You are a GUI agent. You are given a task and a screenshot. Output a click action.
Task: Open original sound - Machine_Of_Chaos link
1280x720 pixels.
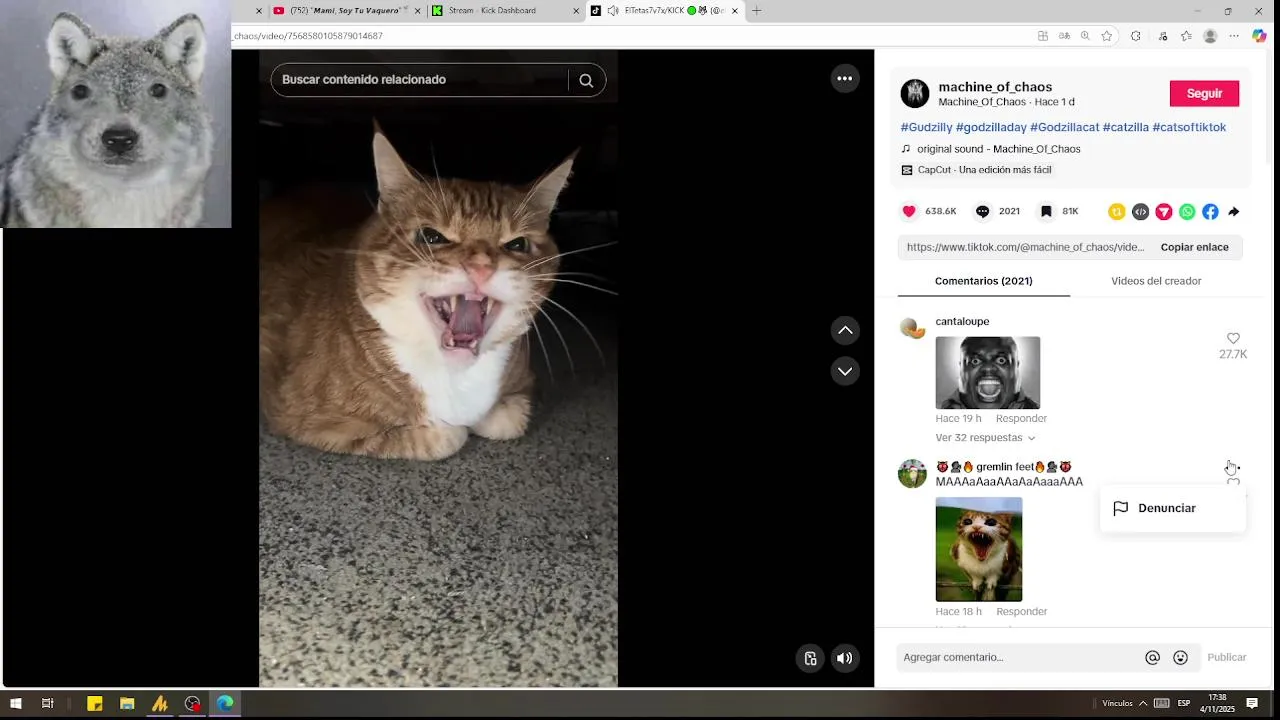998,149
